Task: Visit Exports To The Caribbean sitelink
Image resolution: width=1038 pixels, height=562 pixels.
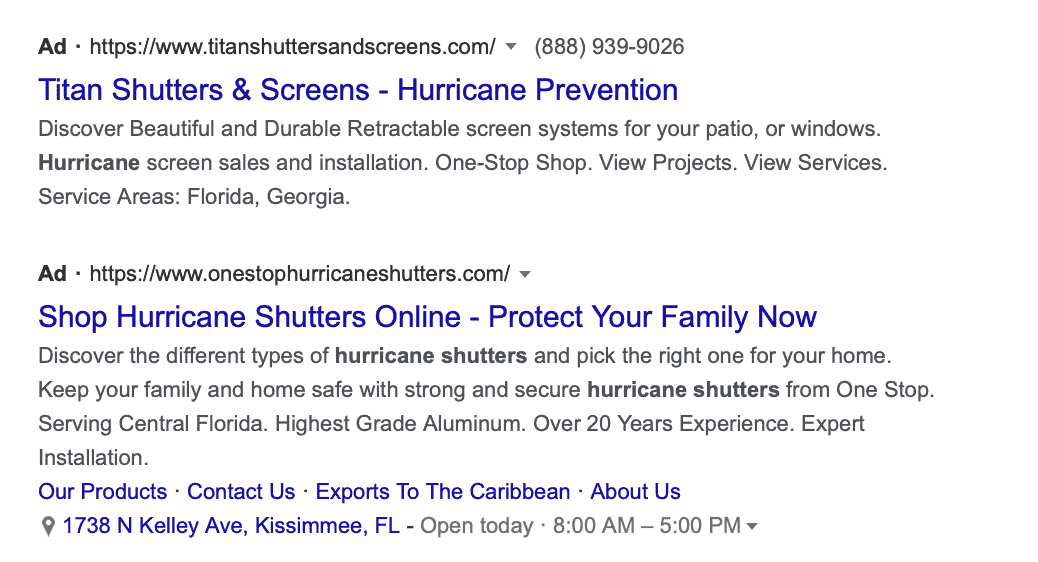Action: pos(443,492)
